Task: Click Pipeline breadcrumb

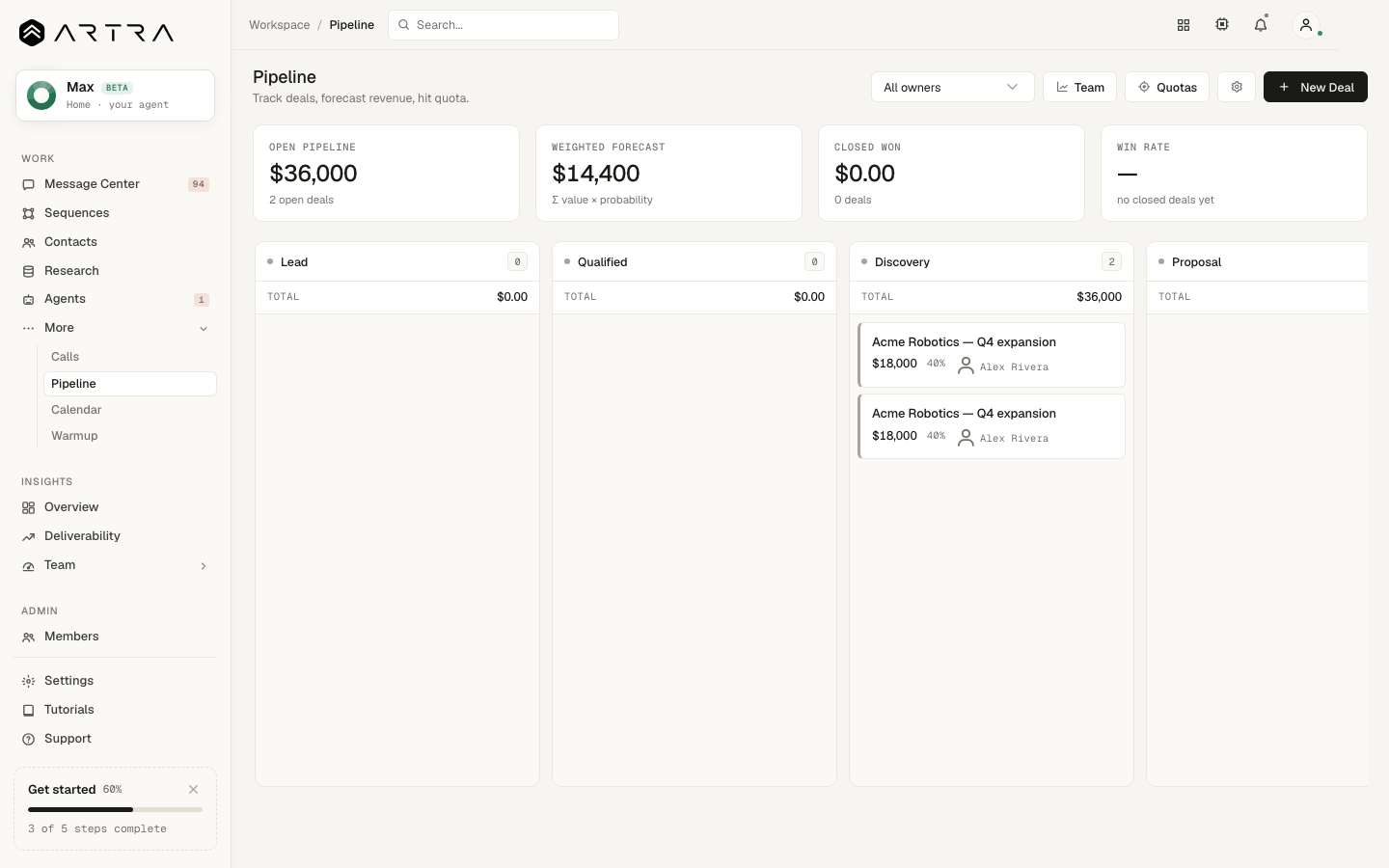Action: coord(352,25)
